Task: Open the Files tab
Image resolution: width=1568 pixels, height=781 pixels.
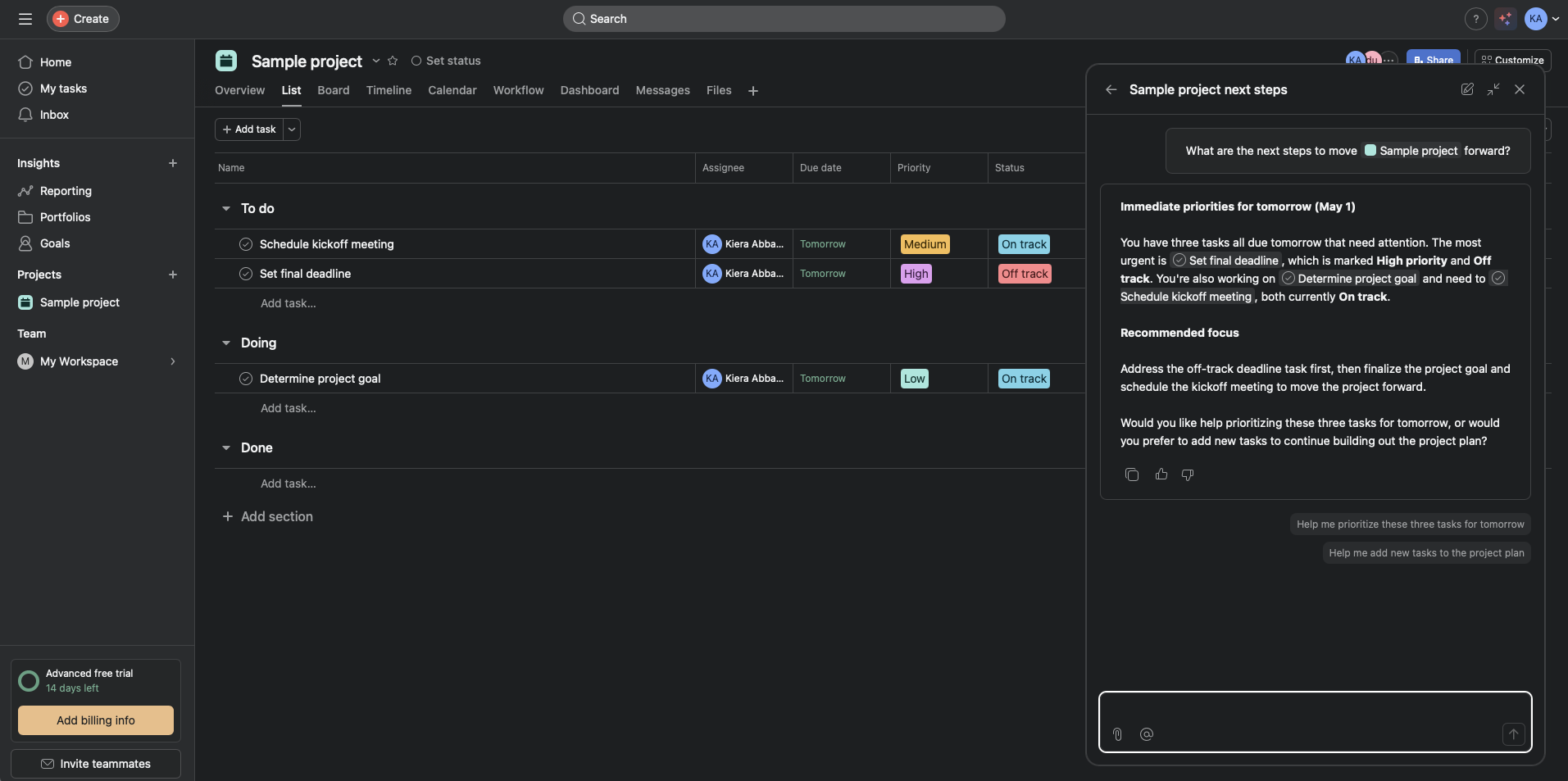Action: point(719,90)
